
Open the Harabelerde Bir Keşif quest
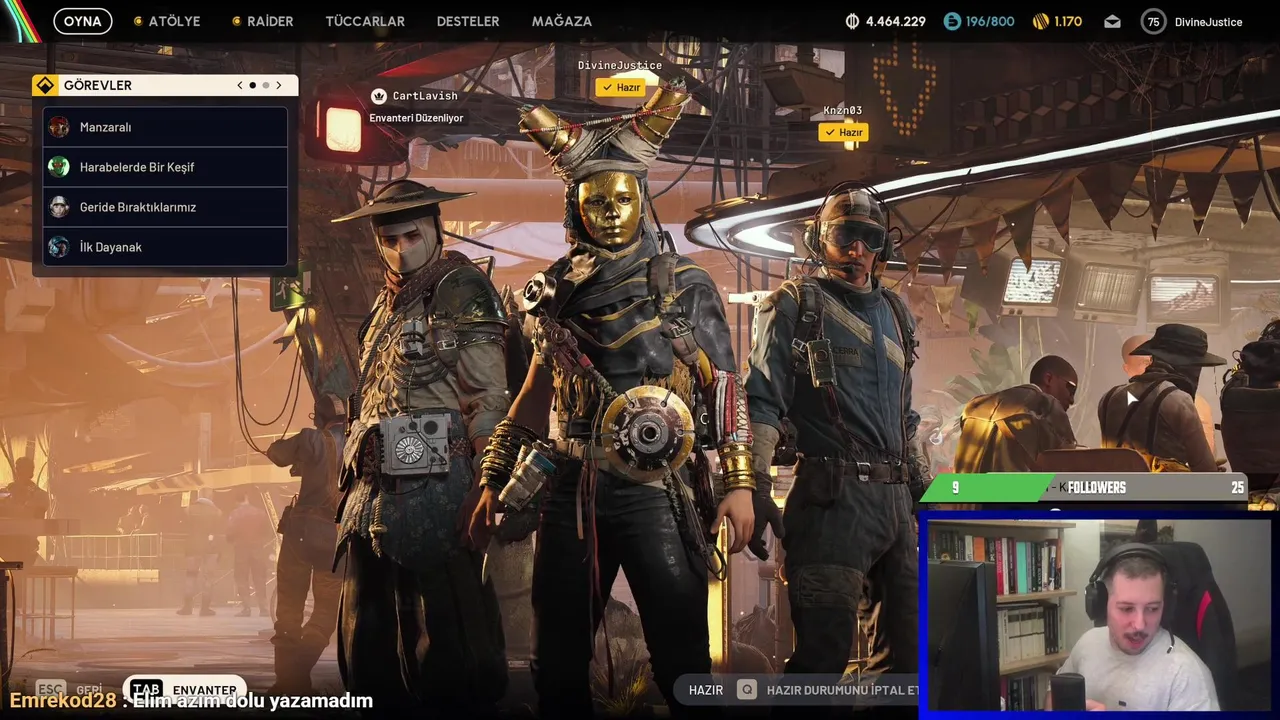coord(165,167)
